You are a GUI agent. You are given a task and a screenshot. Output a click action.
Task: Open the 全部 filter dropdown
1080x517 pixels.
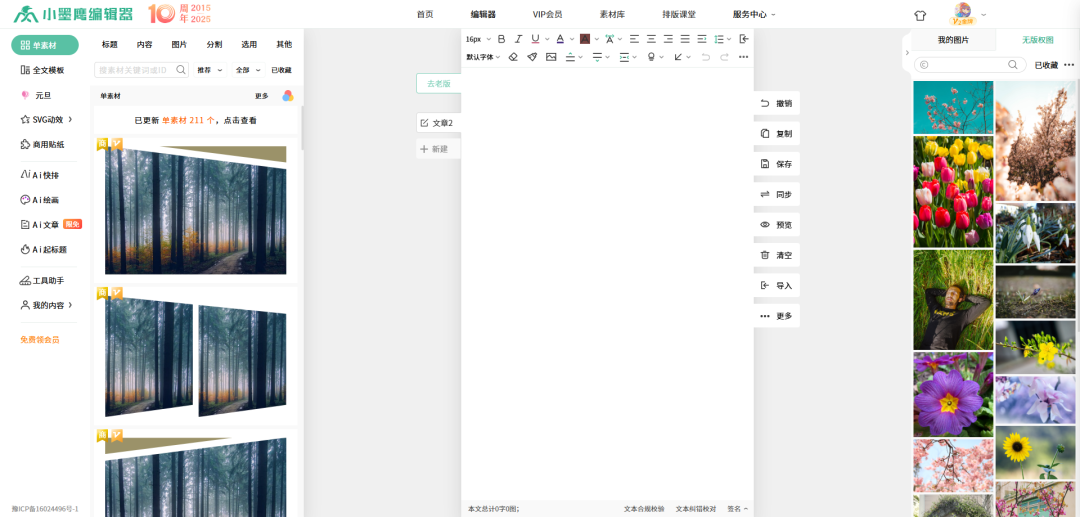249,70
